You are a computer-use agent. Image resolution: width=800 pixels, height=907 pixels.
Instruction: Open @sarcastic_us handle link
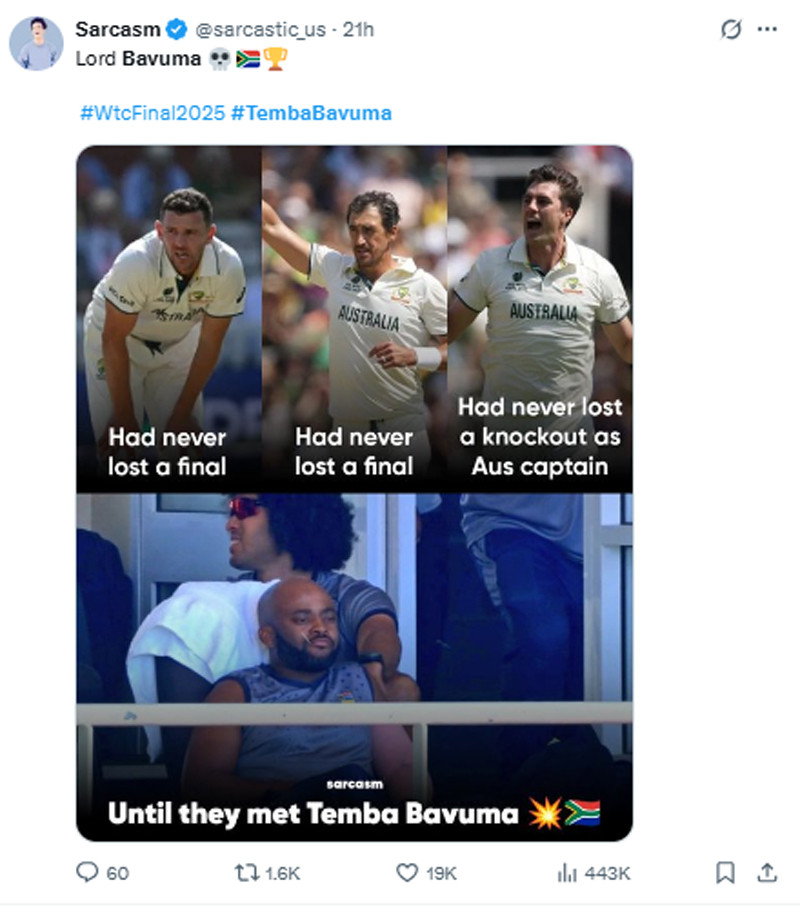click(x=261, y=29)
